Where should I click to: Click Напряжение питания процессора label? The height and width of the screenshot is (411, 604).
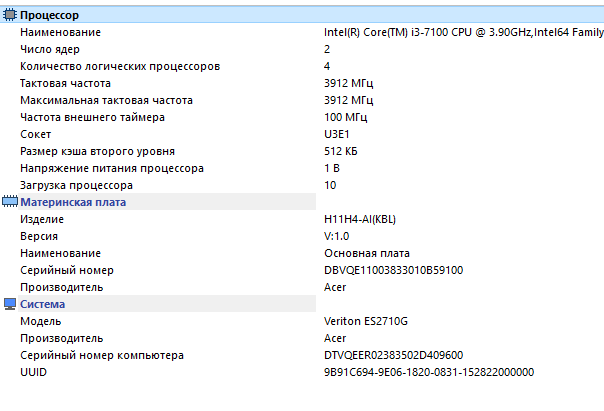[x=112, y=168]
